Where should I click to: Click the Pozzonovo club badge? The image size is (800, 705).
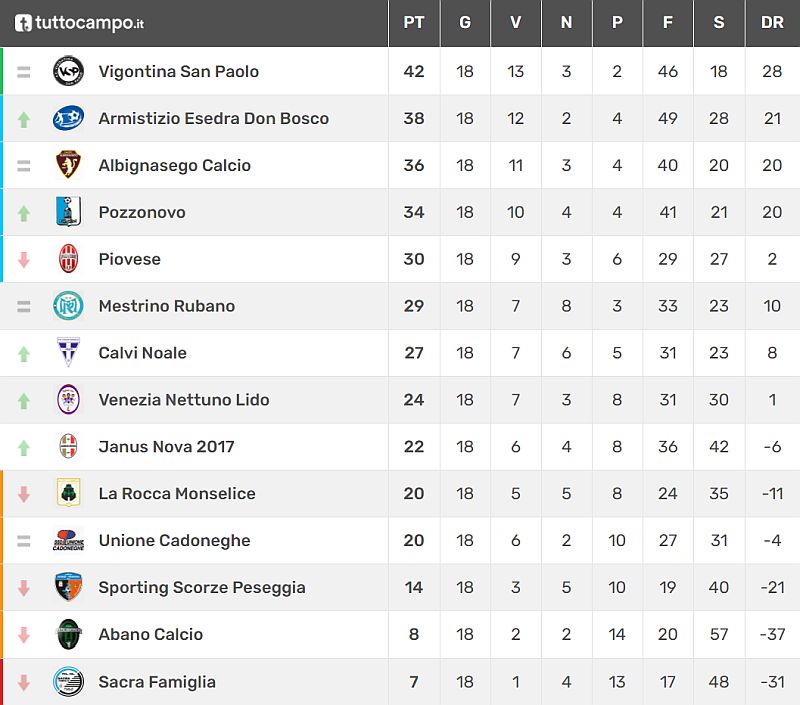pos(68,212)
